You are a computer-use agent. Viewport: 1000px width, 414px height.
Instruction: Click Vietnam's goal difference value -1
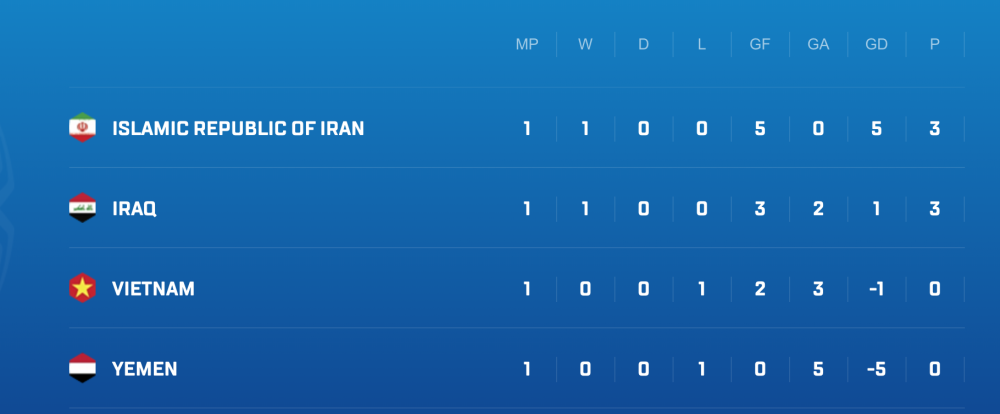point(876,289)
